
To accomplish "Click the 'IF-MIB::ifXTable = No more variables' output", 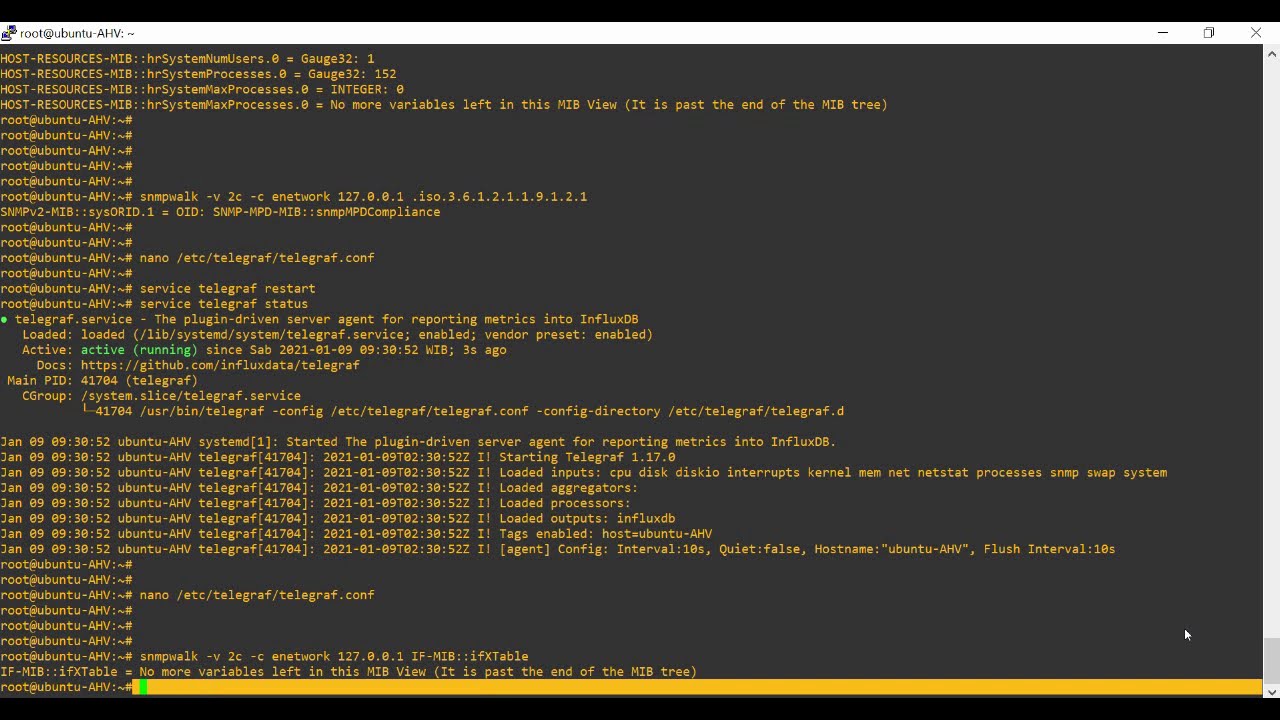I will click(x=348, y=672).
